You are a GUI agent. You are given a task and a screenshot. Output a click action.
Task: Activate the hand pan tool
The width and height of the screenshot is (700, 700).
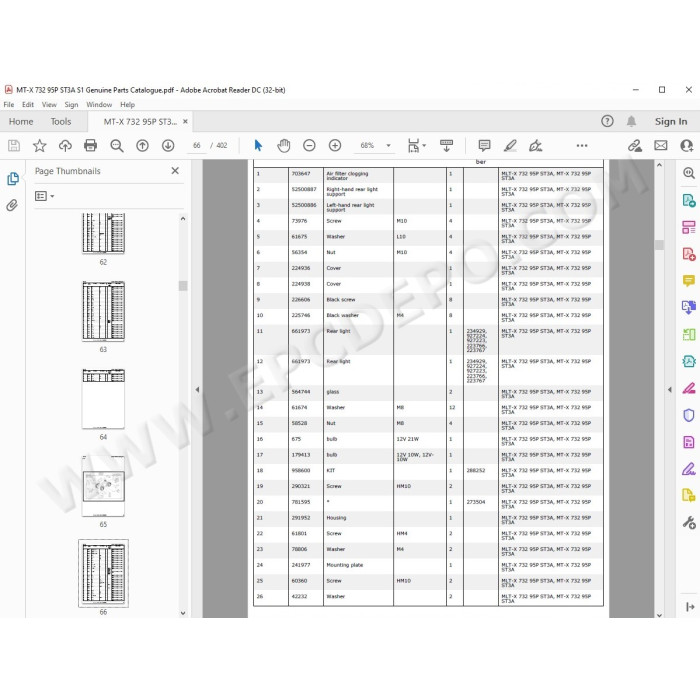click(283, 146)
